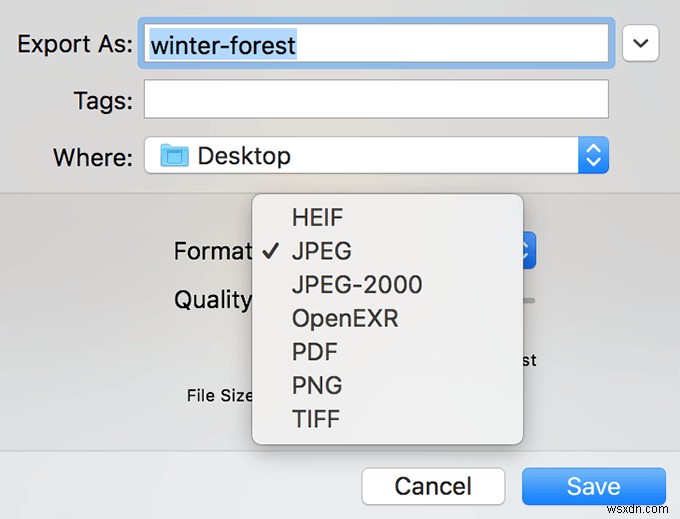
Task: Click the Format label text
Action: (212, 251)
